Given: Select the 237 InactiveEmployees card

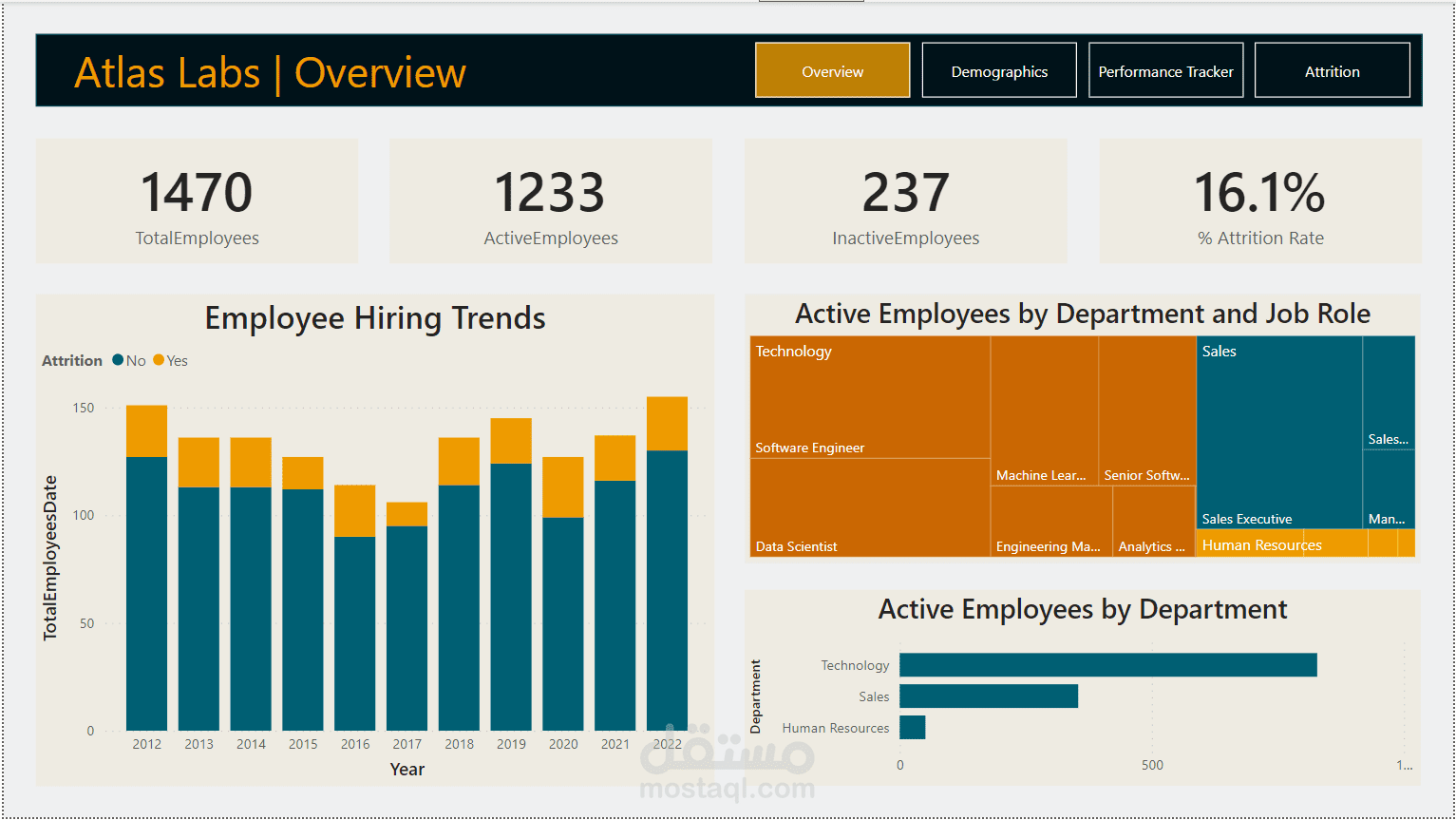Looking at the screenshot, I should click(906, 200).
